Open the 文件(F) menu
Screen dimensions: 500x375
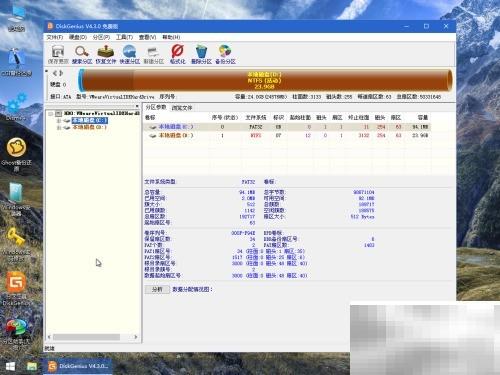pyautogui.click(x=54, y=37)
